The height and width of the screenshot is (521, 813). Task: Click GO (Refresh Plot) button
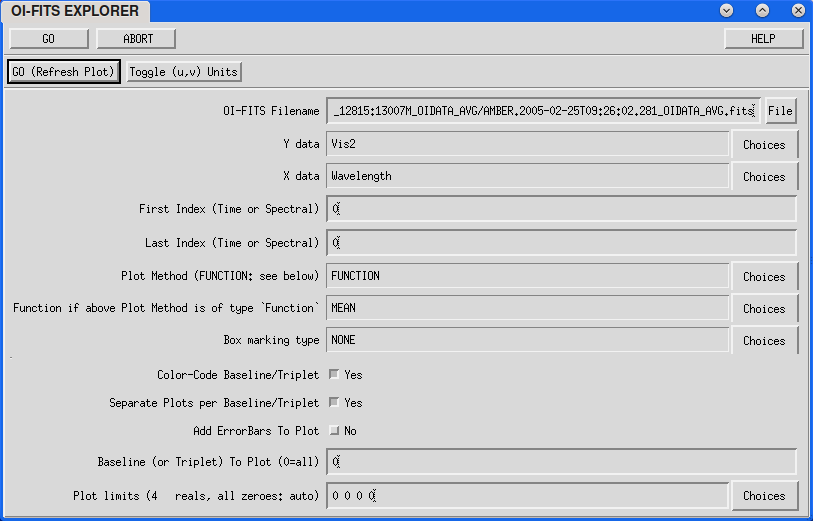click(x=64, y=72)
